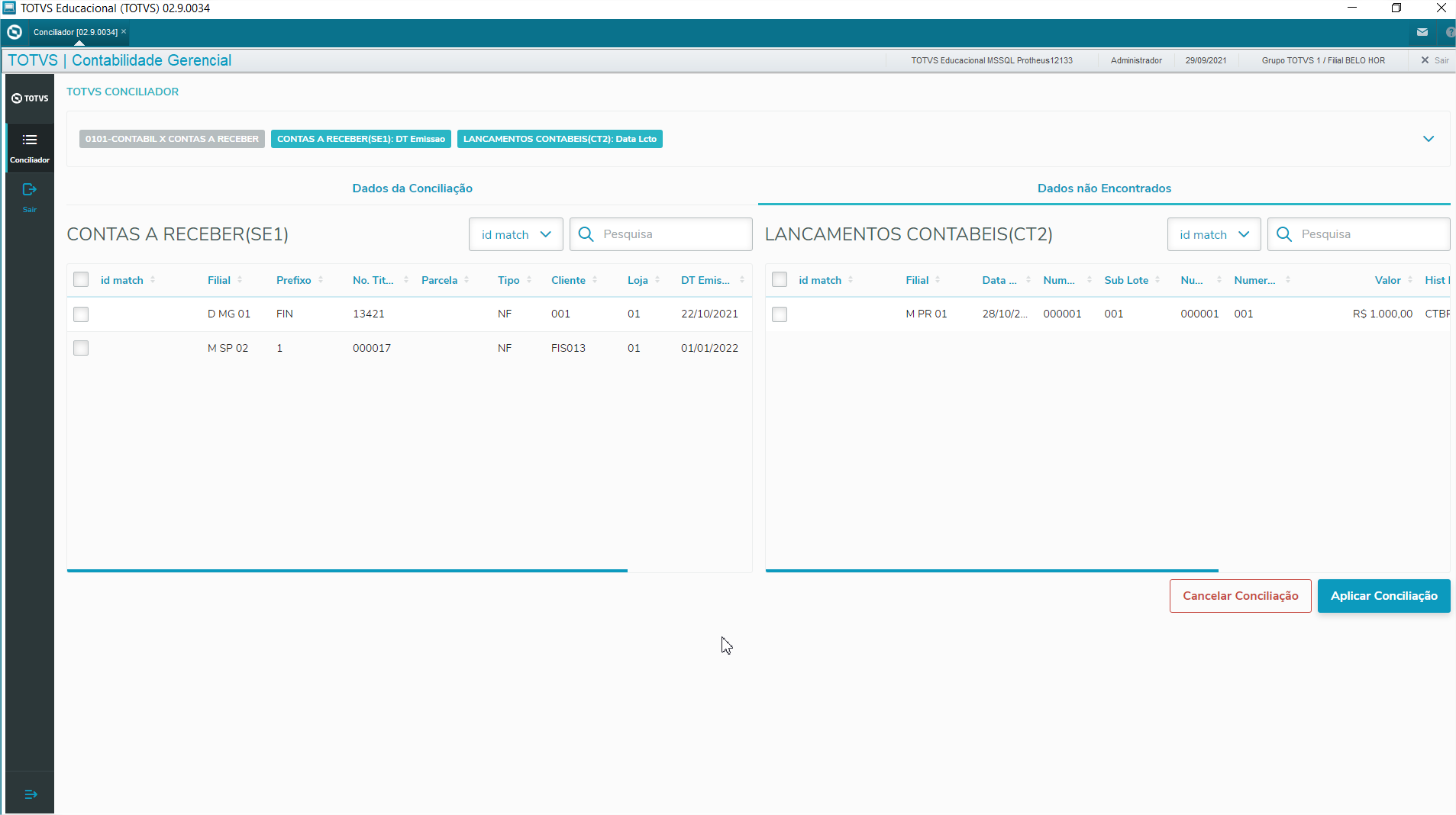1456x815 pixels.
Task: Sort Lancamentos Contabeis by Valor
Action: pos(1410,280)
